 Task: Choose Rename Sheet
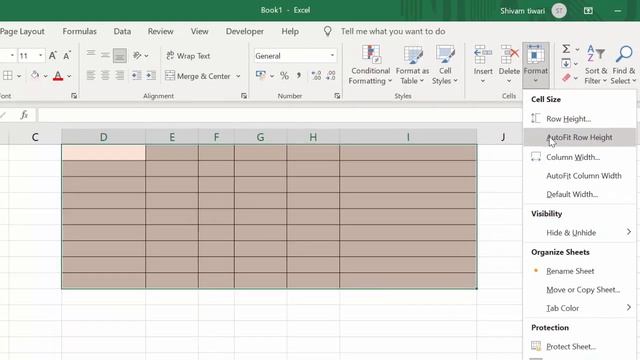(x=580, y=271)
